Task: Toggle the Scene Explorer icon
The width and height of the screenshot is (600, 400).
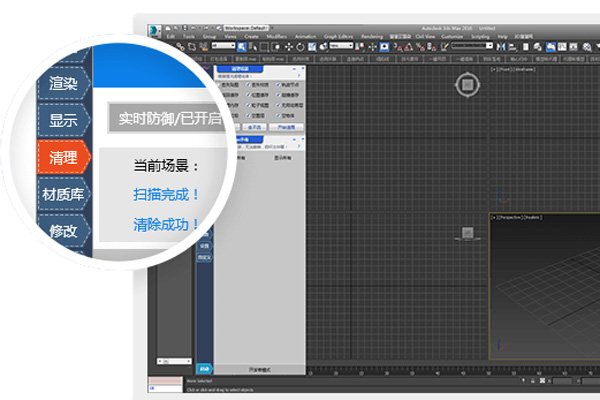Action: (525, 46)
